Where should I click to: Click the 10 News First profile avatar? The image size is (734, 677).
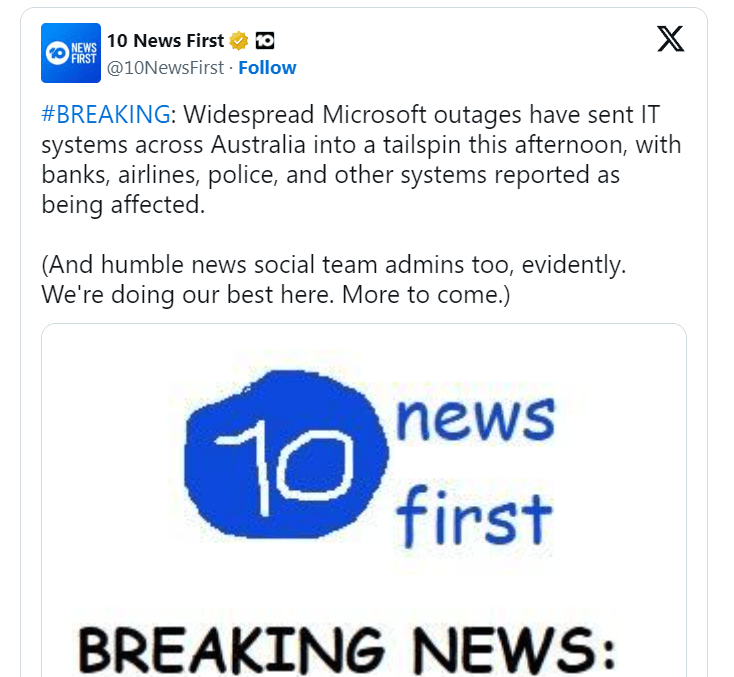point(71,53)
